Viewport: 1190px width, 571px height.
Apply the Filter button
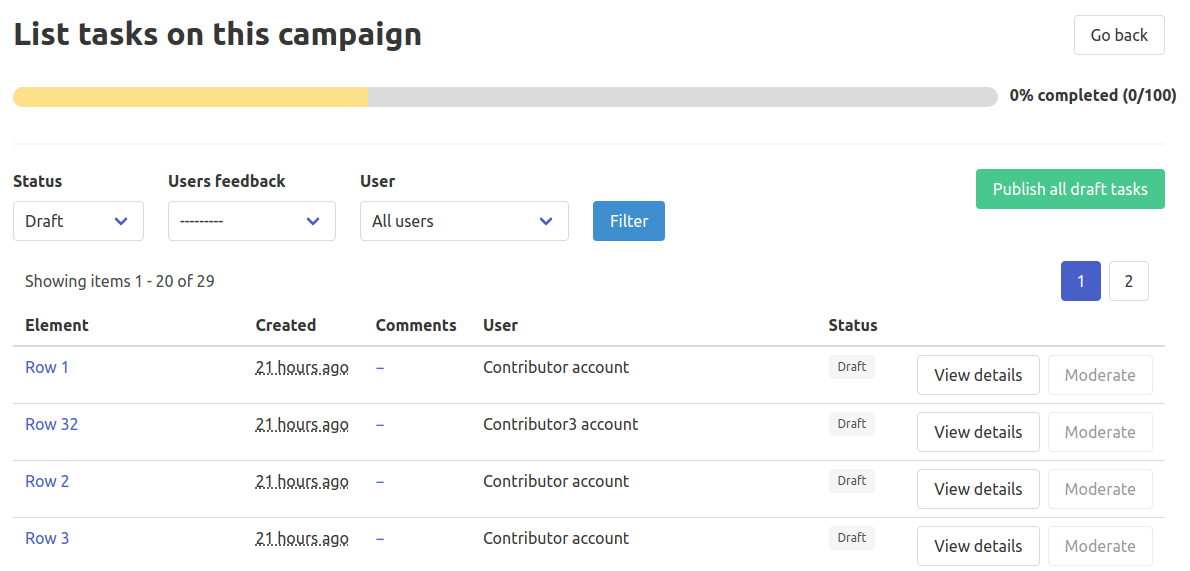point(628,221)
